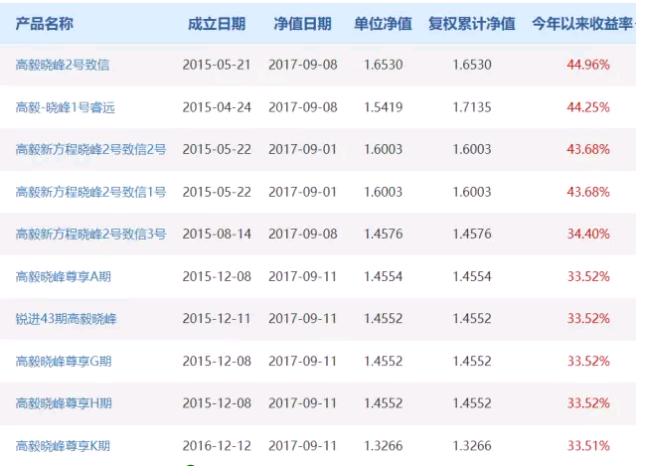
Task: Click 2017-09-08 in the 致信3号 row
Action: click(302, 234)
